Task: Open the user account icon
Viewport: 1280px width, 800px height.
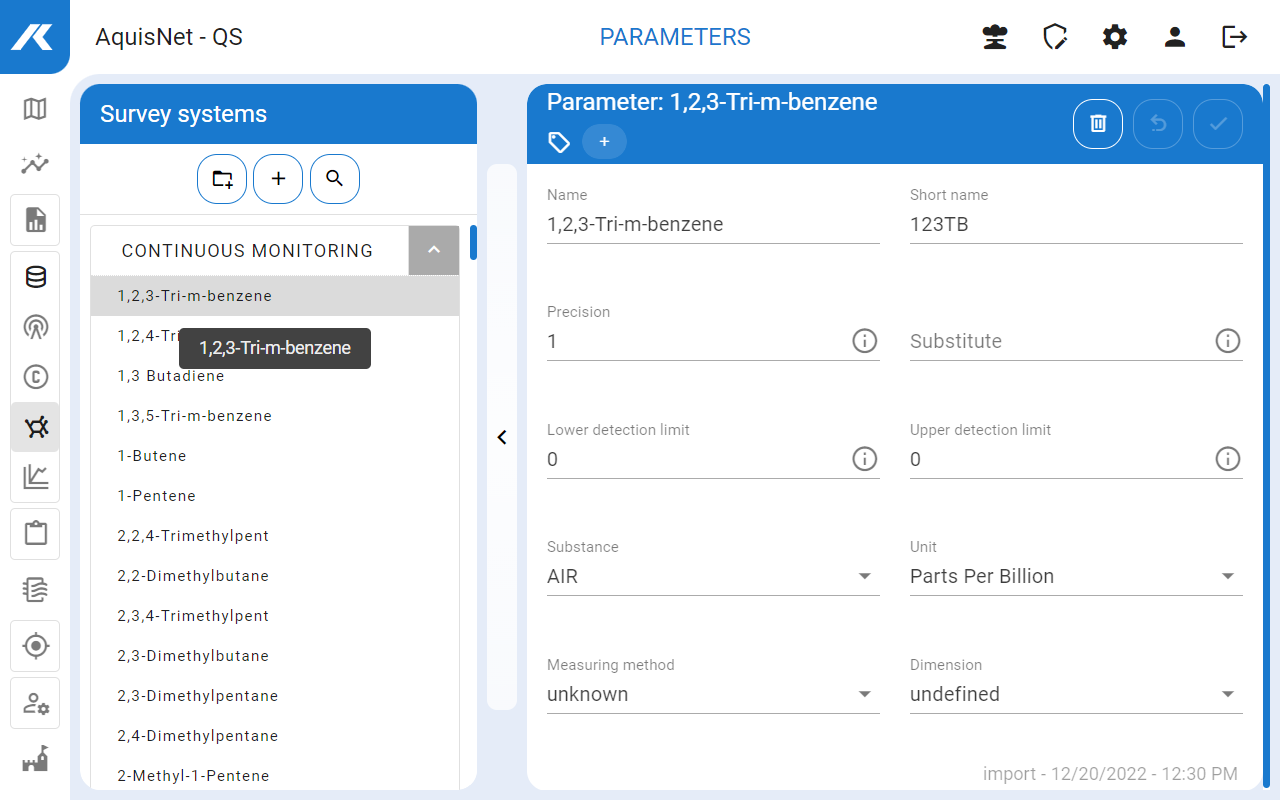Action: pos(1175,37)
